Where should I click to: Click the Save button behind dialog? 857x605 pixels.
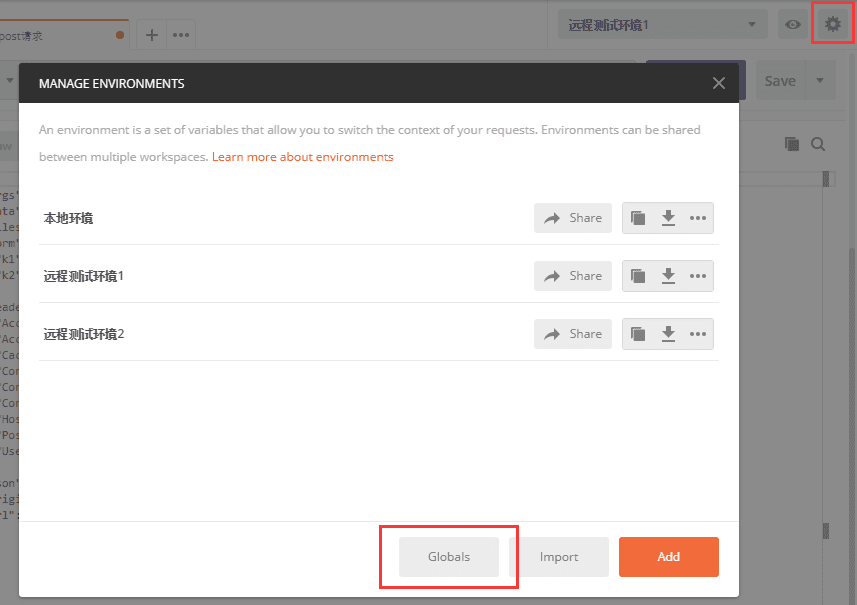tap(780, 81)
